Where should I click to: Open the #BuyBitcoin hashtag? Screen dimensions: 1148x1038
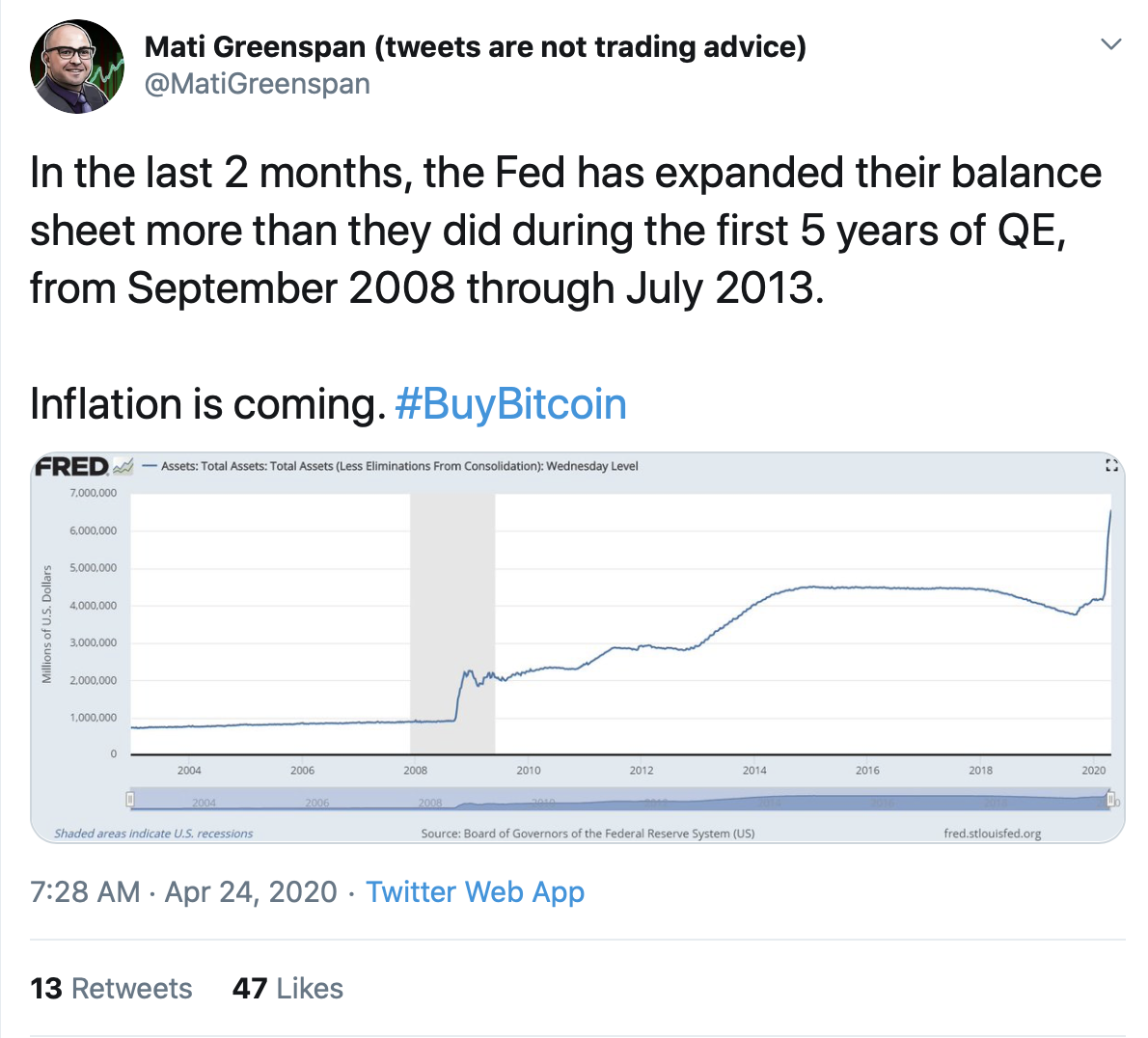[x=510, y=404]
